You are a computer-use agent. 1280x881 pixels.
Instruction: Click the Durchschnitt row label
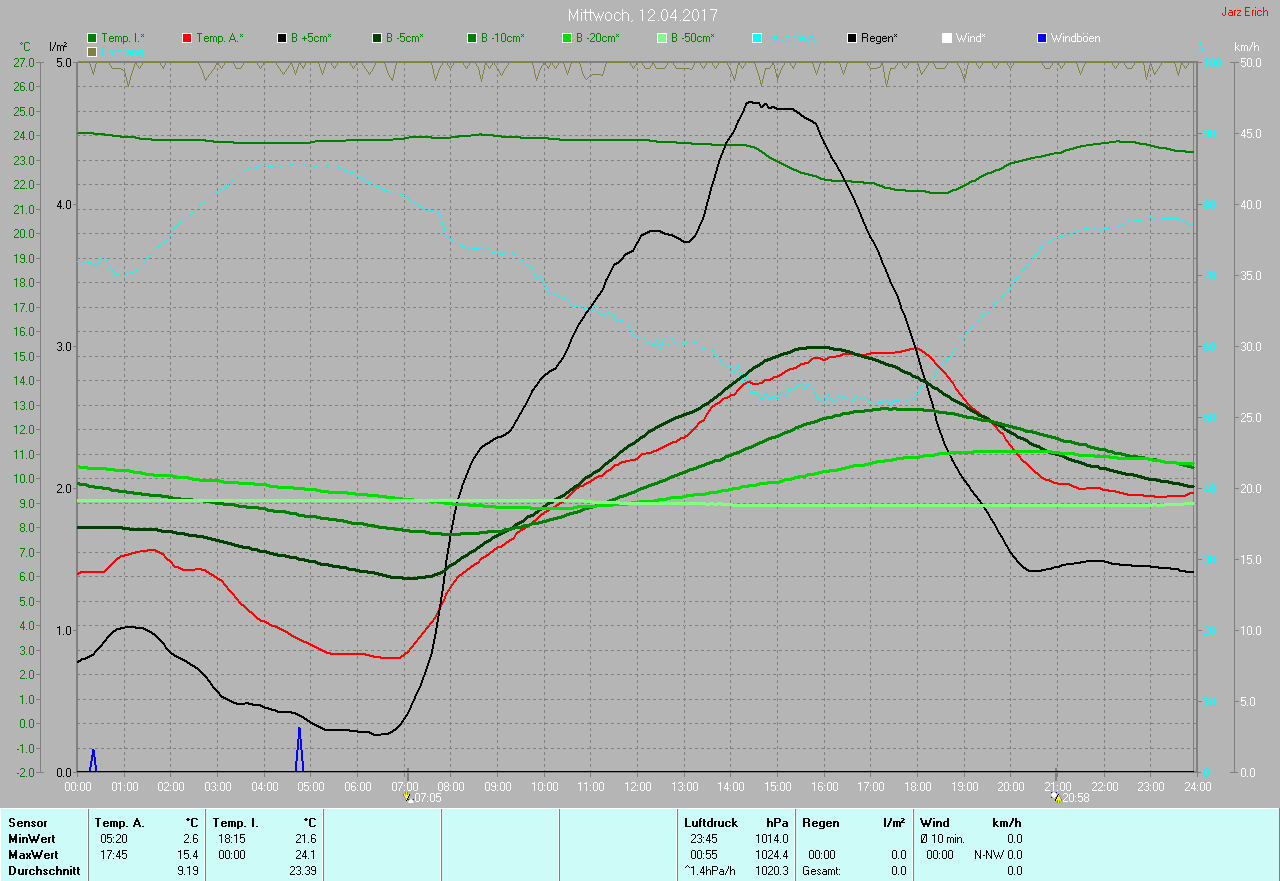click(x=42, y=871)
